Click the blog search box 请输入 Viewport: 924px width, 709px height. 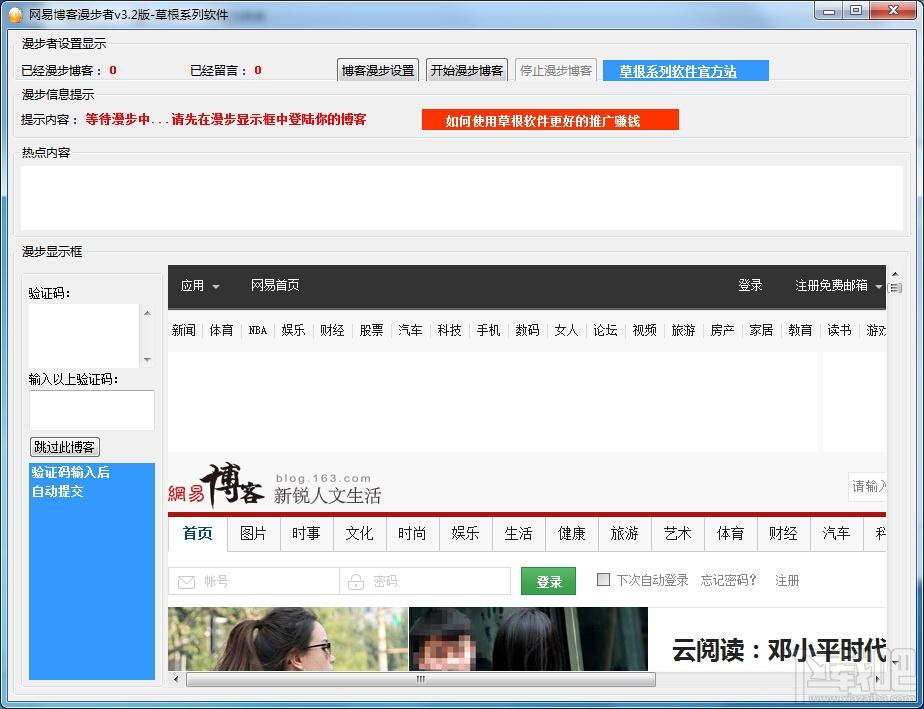pos(867,486)
